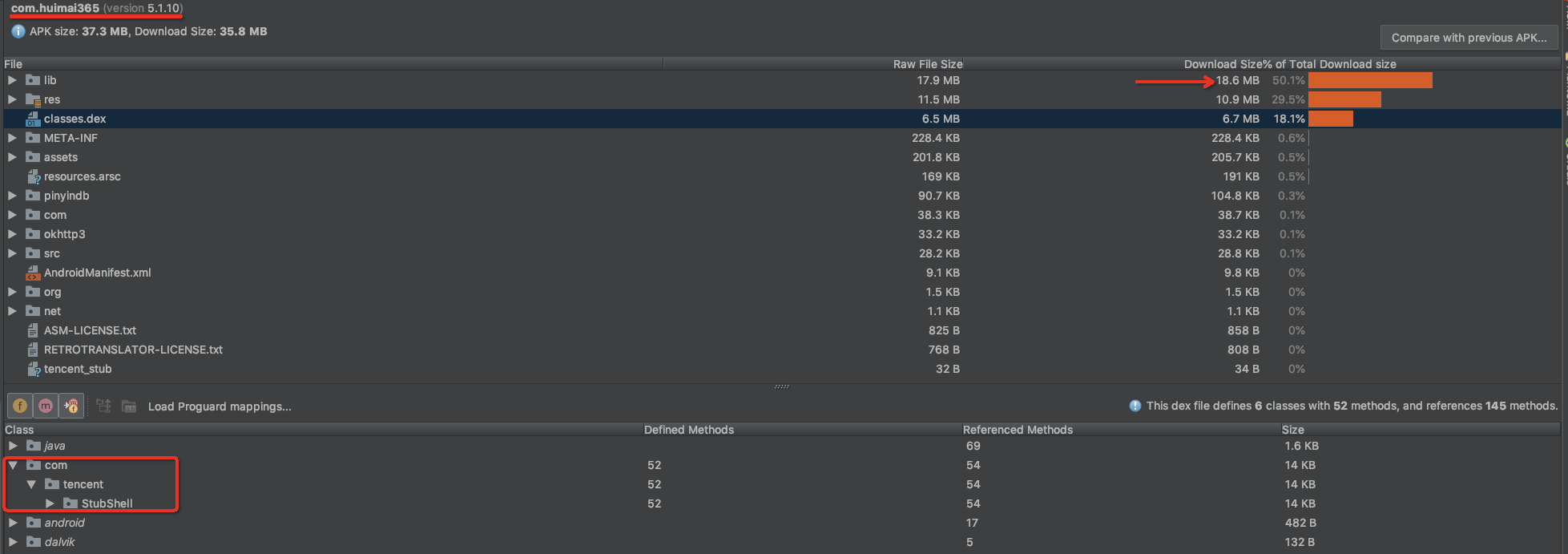The image size is (1568, 554).
Task: Click the 18.6 MB download size cell
Action: pos(1237,80)
